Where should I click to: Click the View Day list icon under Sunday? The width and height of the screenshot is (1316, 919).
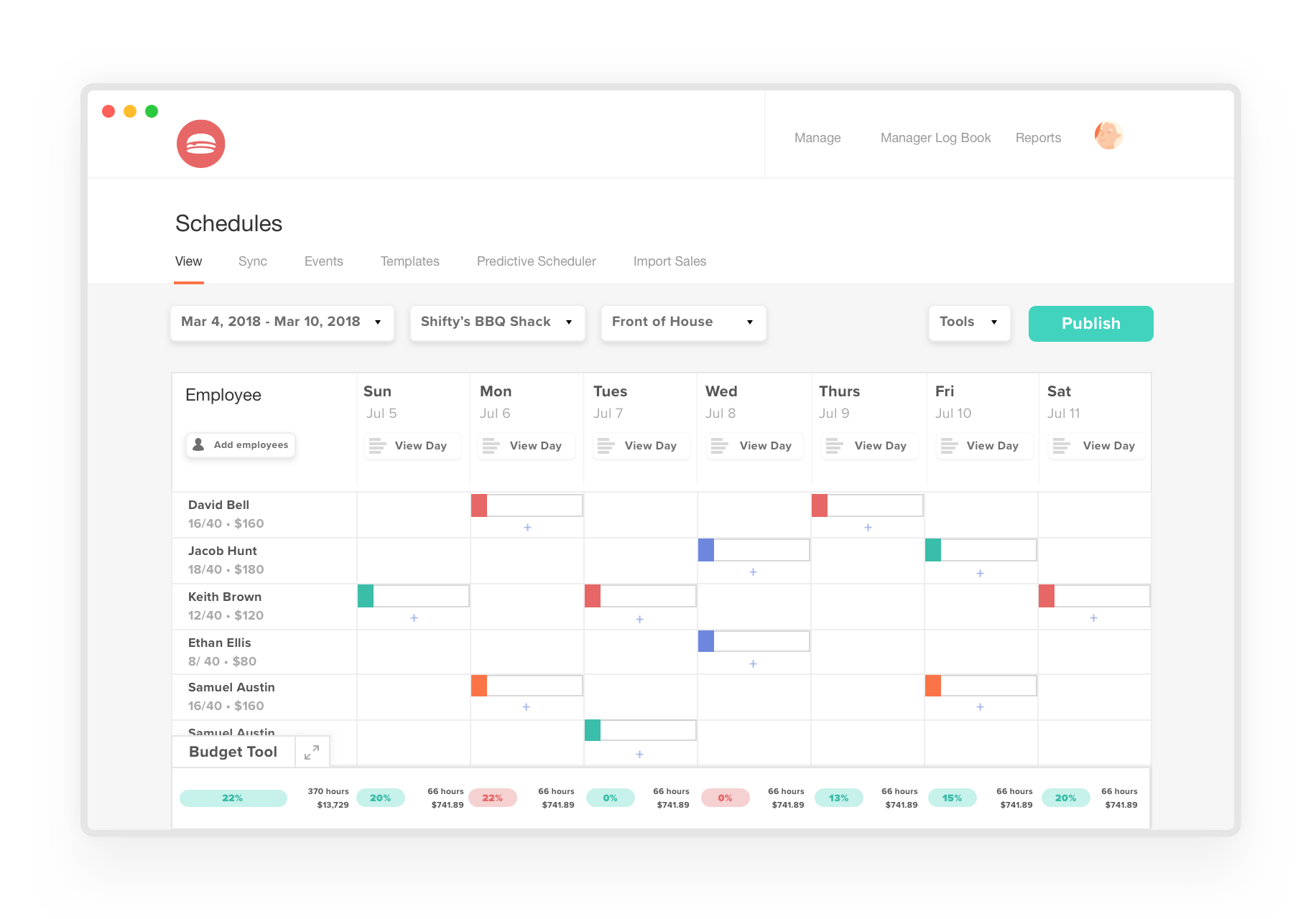(378, 445)
